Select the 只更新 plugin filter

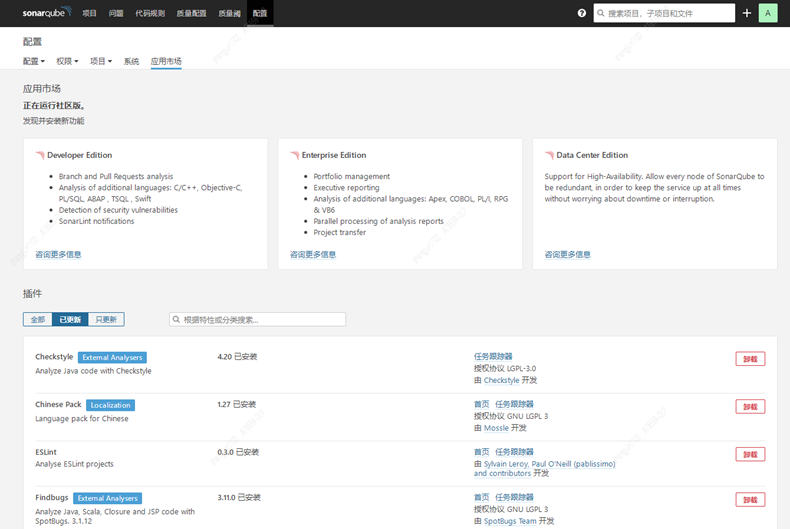[106, 319]
